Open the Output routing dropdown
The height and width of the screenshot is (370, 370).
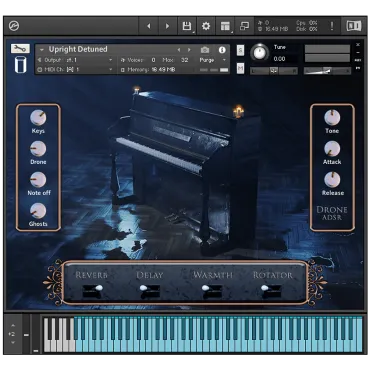pos(75,60)
